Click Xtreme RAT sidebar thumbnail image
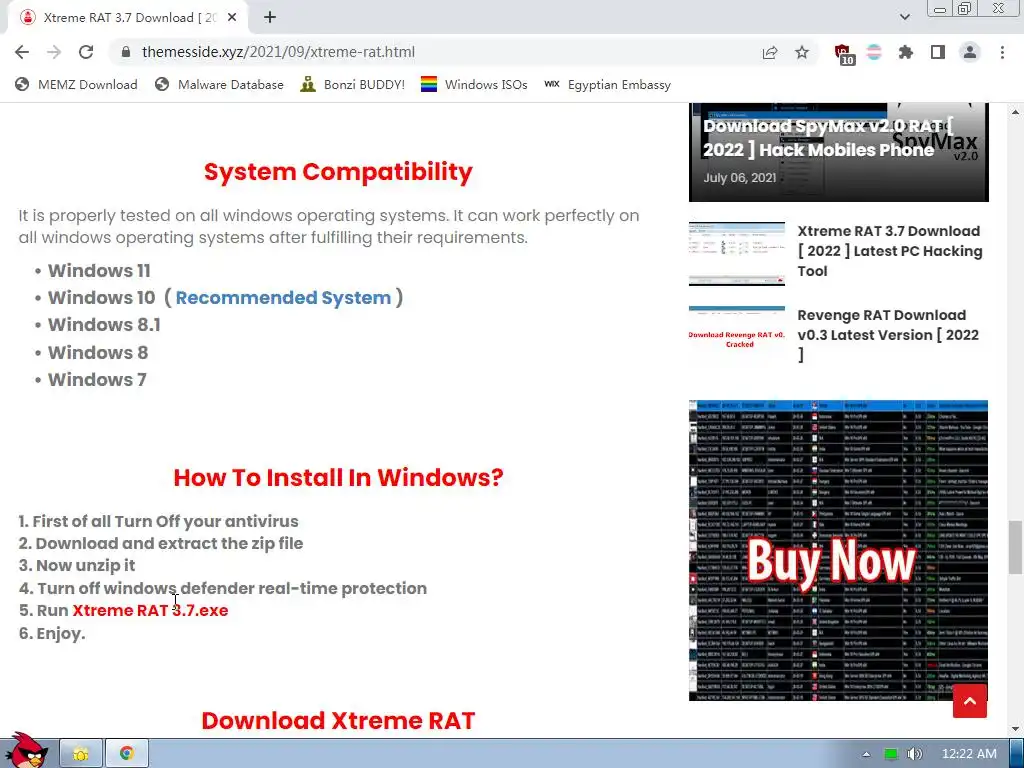The image size is (1024, 768). [737, 253]
